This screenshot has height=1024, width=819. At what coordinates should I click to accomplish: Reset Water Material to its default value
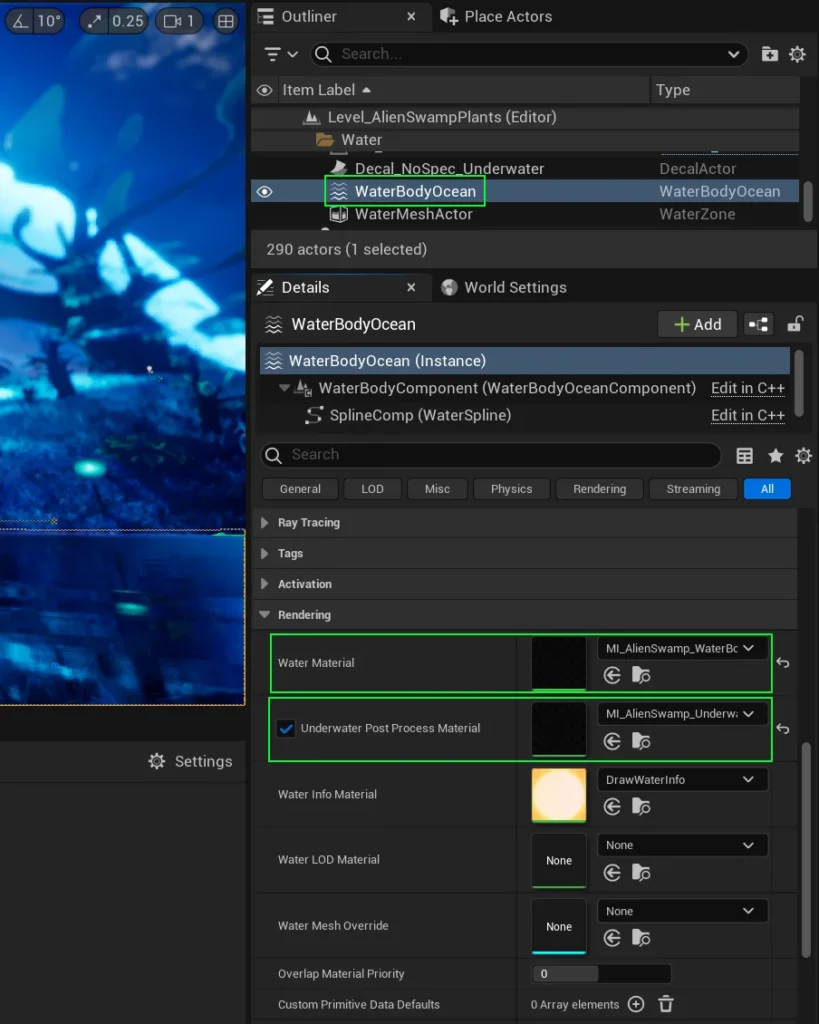(x=783, y=663)
